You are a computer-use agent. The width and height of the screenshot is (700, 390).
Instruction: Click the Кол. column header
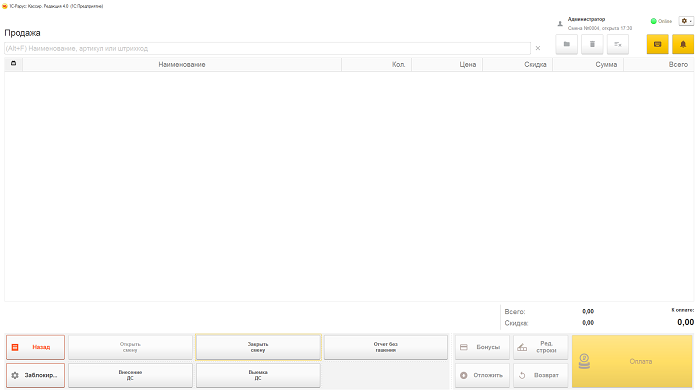[377, 64]
